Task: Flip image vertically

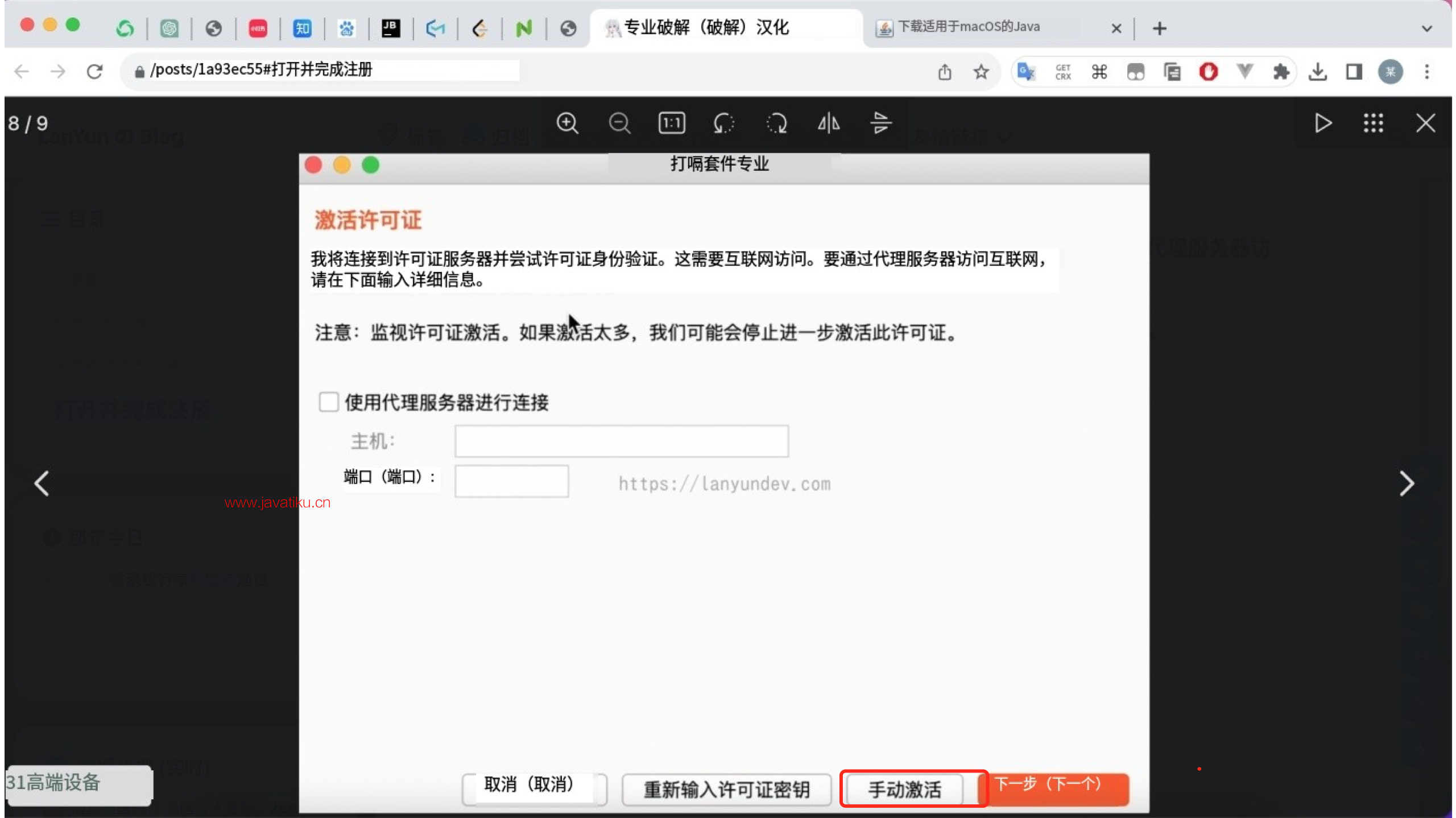Action: (881, 123)
